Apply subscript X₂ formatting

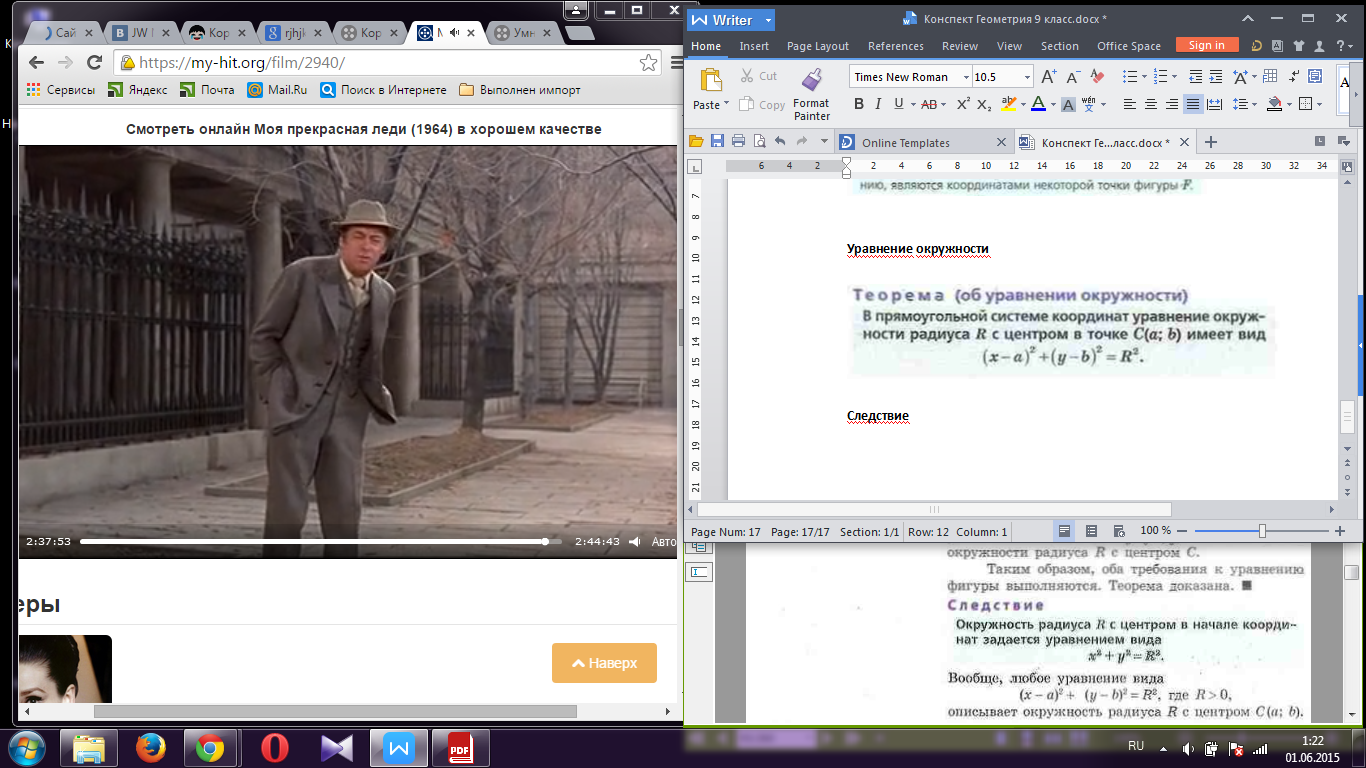tap(984, 104)
